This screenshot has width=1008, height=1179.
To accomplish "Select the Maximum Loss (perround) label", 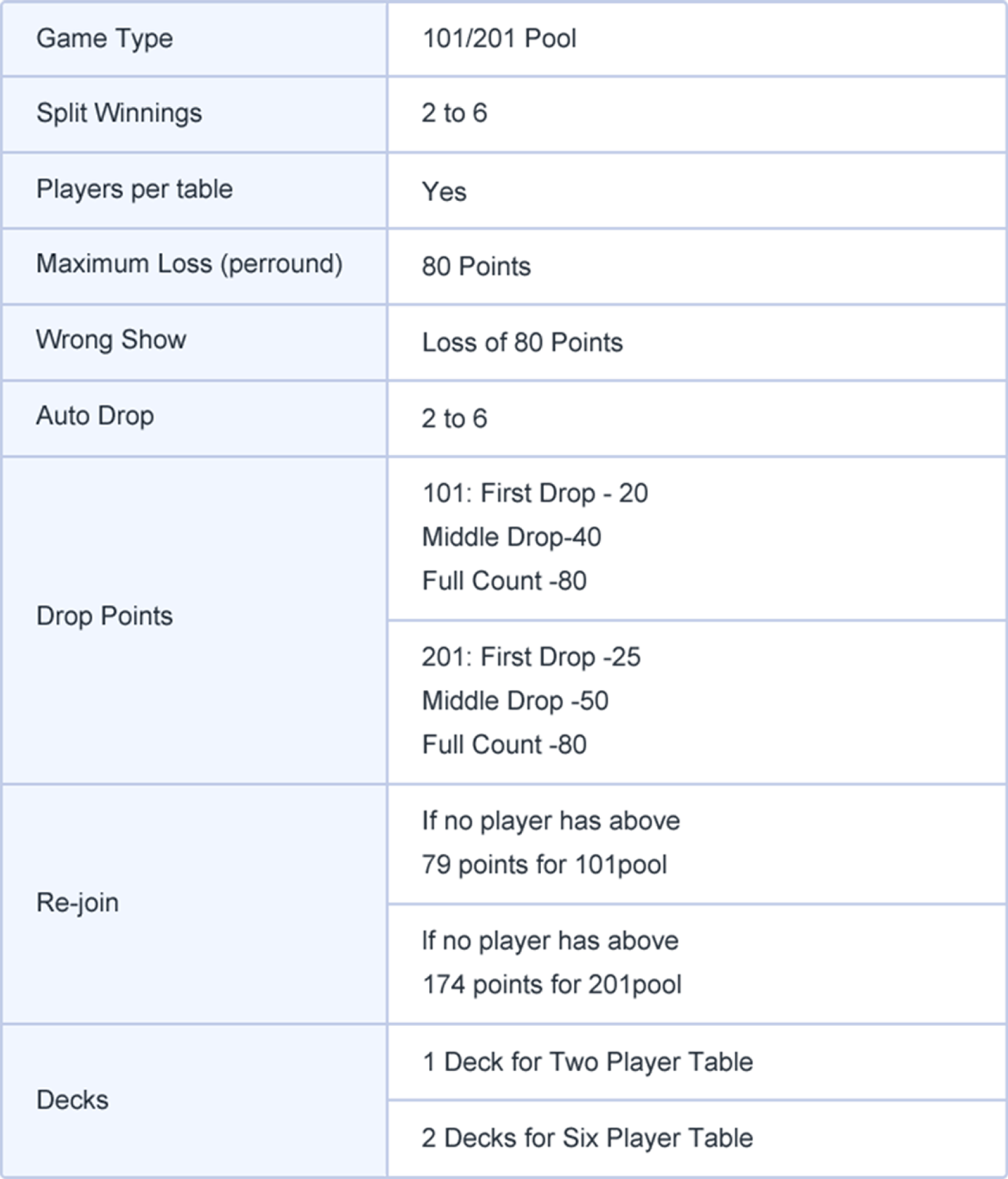I will (x=189, y=264).
